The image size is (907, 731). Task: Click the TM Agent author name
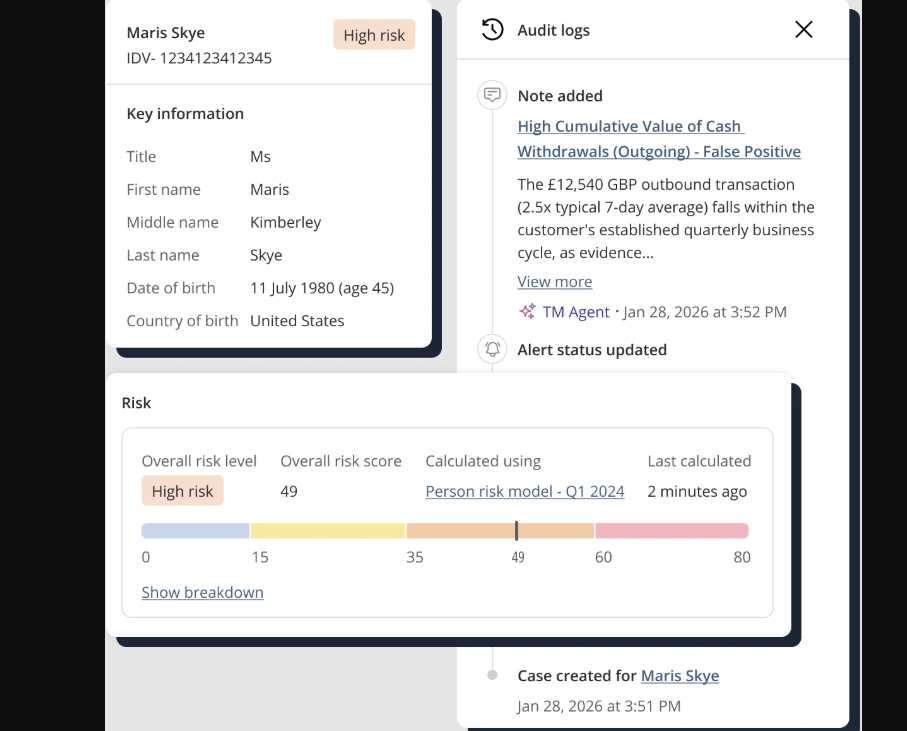[576, 312]
